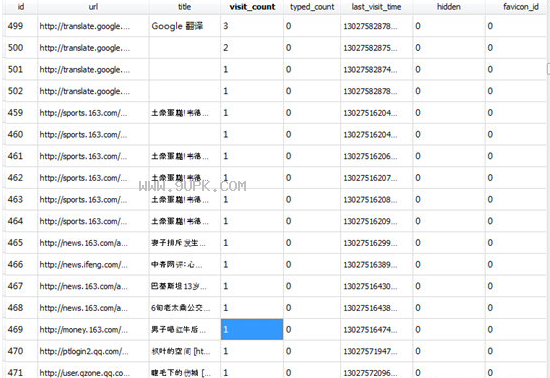
Task: Select the translate.google url in row 500
Action: click(x=93, y=48)
